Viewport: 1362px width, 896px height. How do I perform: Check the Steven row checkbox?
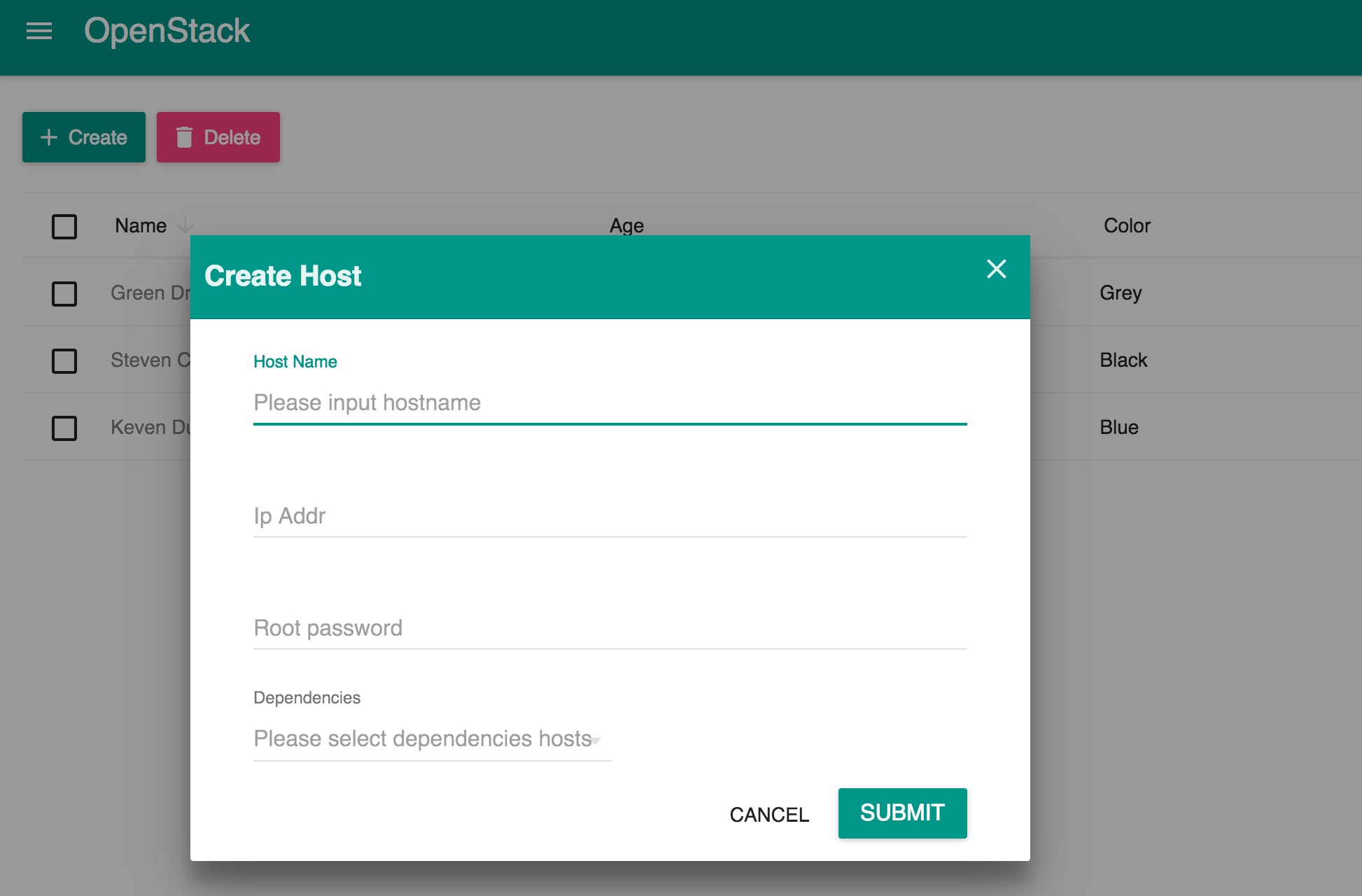[x=64, y=360]
